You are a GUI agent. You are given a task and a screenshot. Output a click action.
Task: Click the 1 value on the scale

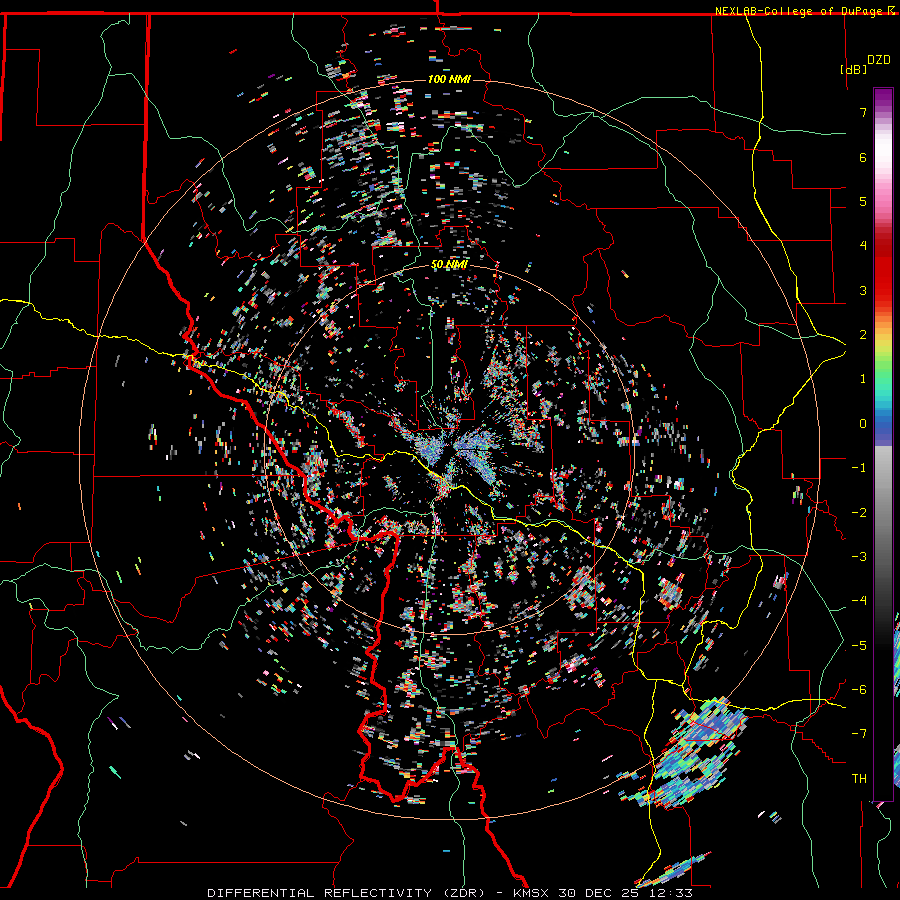[863, 379]
